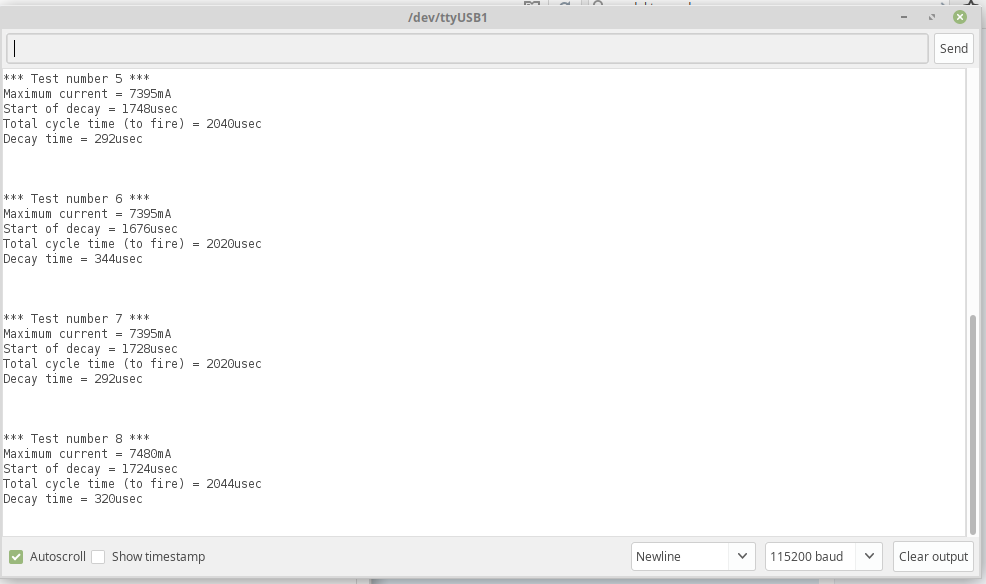
Task: Focus the serial message input field
Action: click(468, 48)
